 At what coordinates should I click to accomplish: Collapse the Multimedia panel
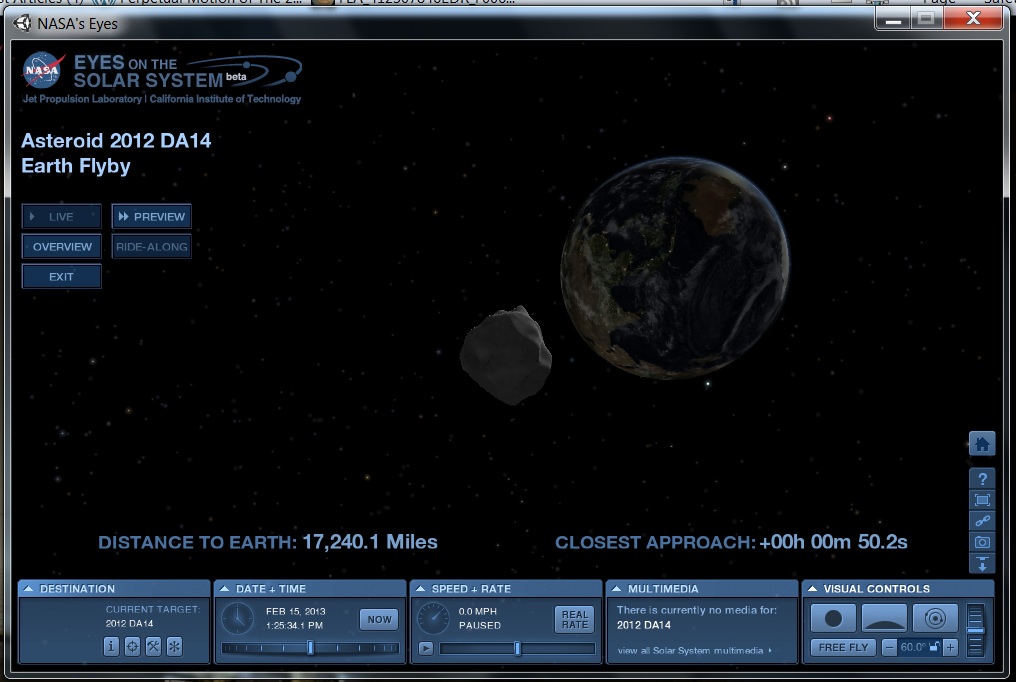[616, 589]
